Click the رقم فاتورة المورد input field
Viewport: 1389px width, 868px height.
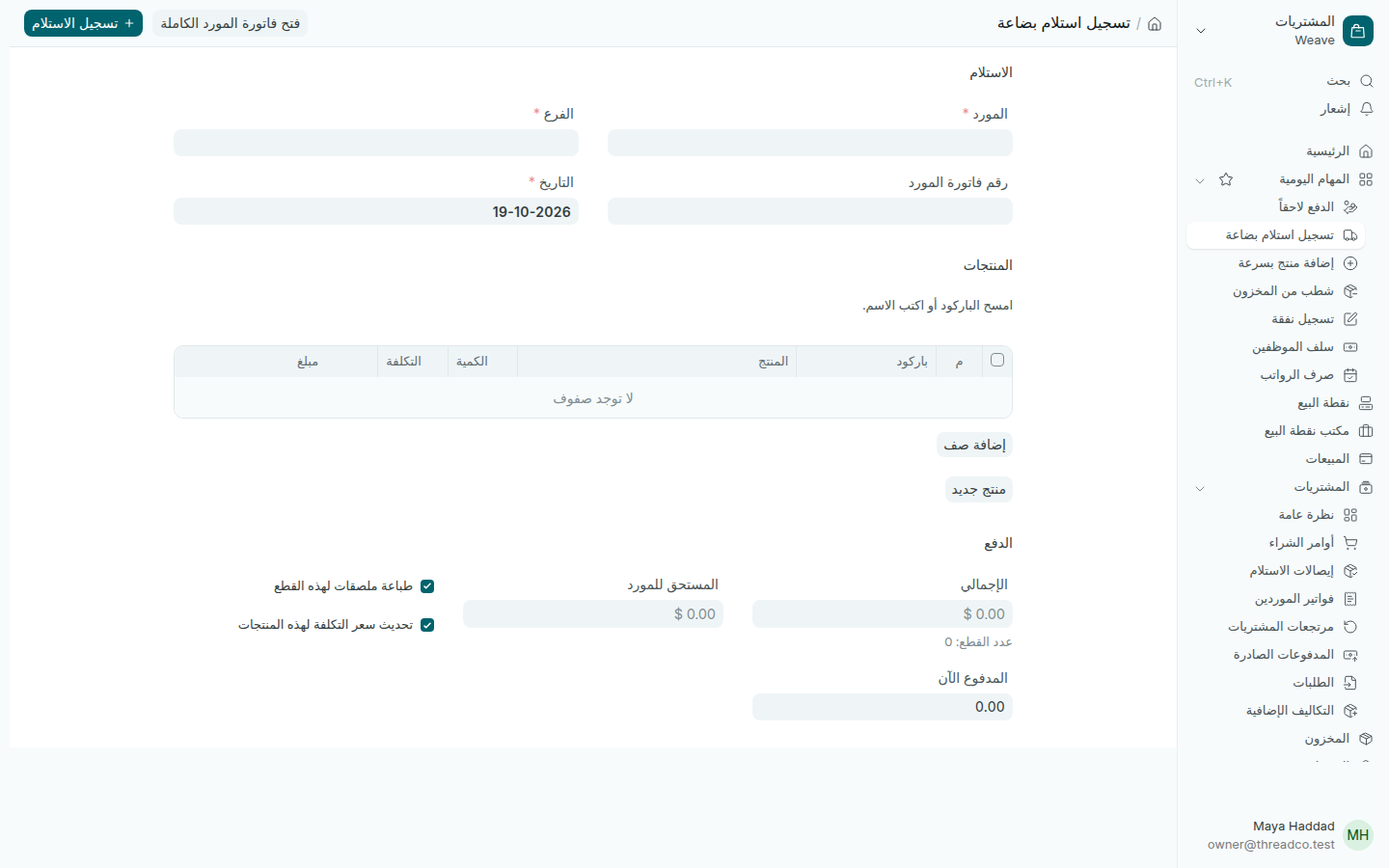click(810, 211)
